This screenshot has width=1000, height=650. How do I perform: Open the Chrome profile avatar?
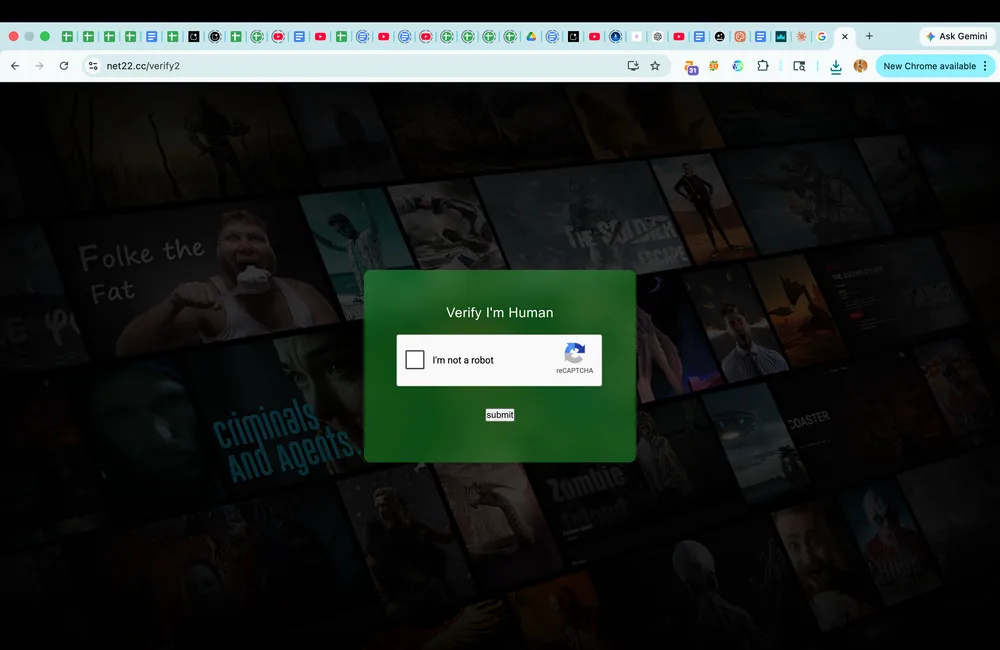860,66
